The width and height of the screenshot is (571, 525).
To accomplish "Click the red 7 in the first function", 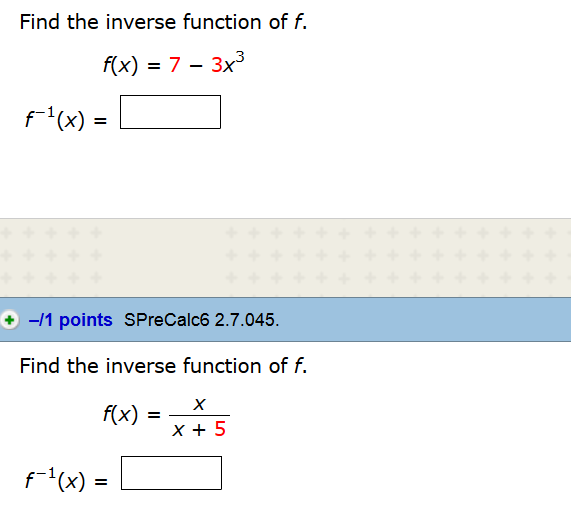I will (175, 65).
